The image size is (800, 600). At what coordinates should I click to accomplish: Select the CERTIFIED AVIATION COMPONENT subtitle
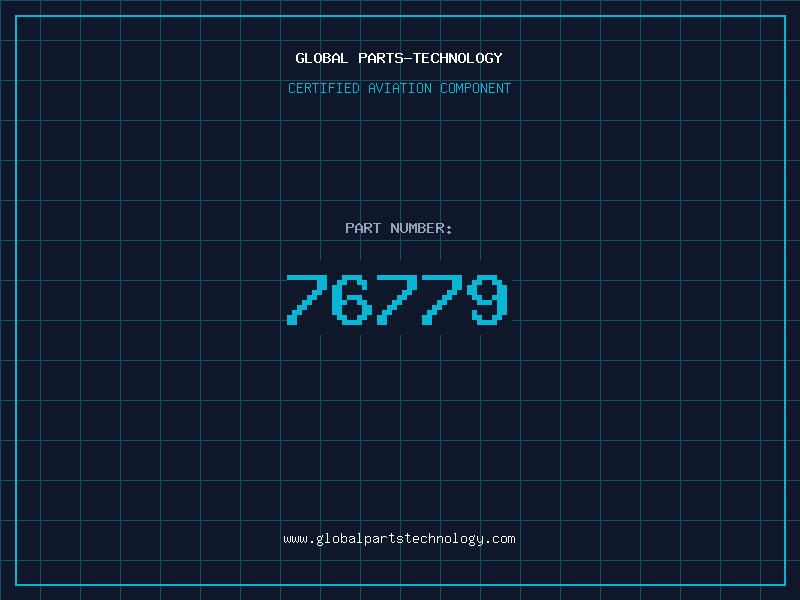(399, 88)
